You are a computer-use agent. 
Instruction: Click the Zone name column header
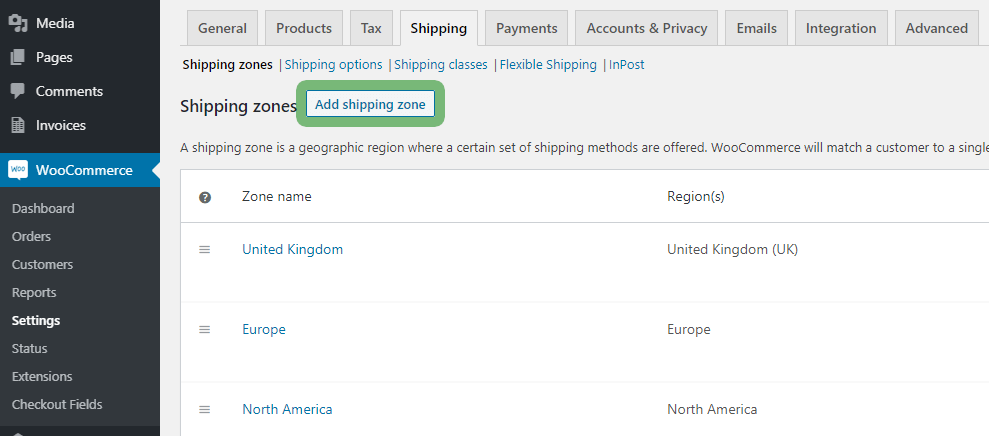click(277, 196)
